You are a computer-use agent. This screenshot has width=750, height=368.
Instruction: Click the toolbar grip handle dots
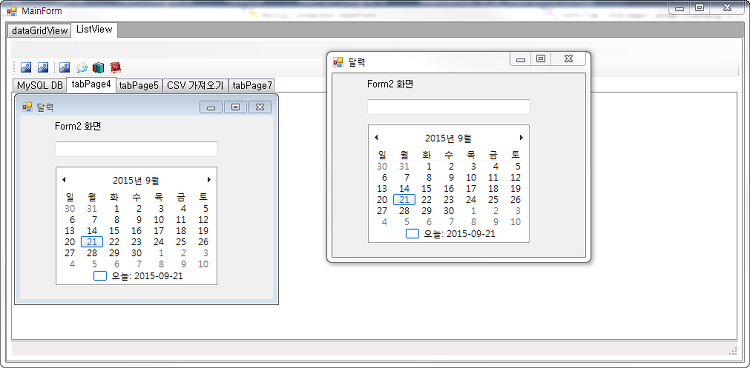pos(14,67)
